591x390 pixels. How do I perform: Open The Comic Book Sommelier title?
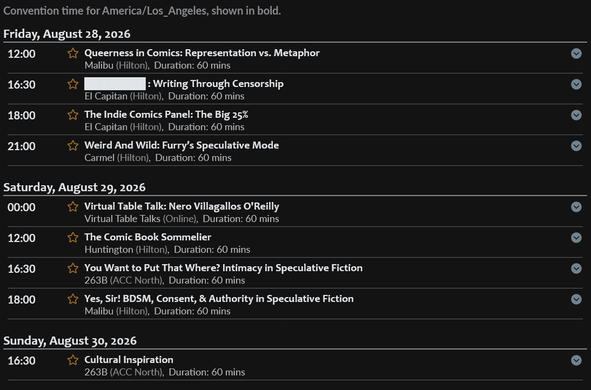click(x=148, y=237)
